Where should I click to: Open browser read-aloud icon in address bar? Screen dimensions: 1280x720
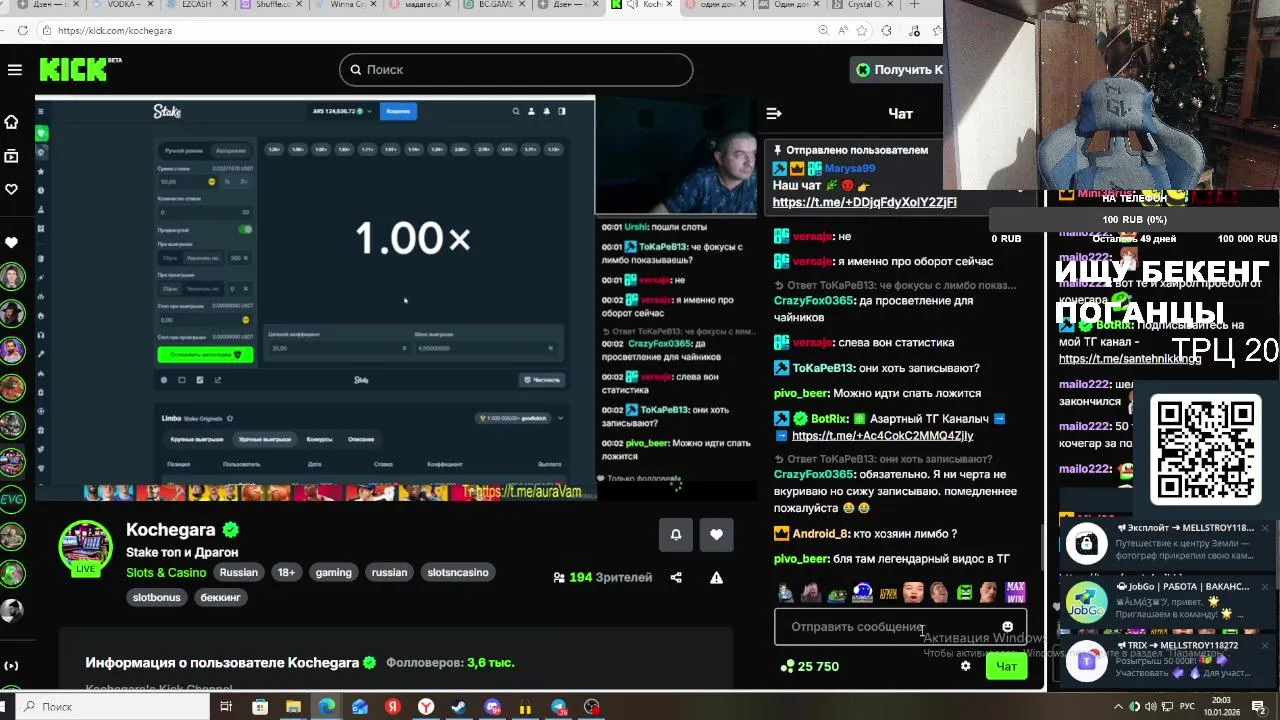click(842, 31)
